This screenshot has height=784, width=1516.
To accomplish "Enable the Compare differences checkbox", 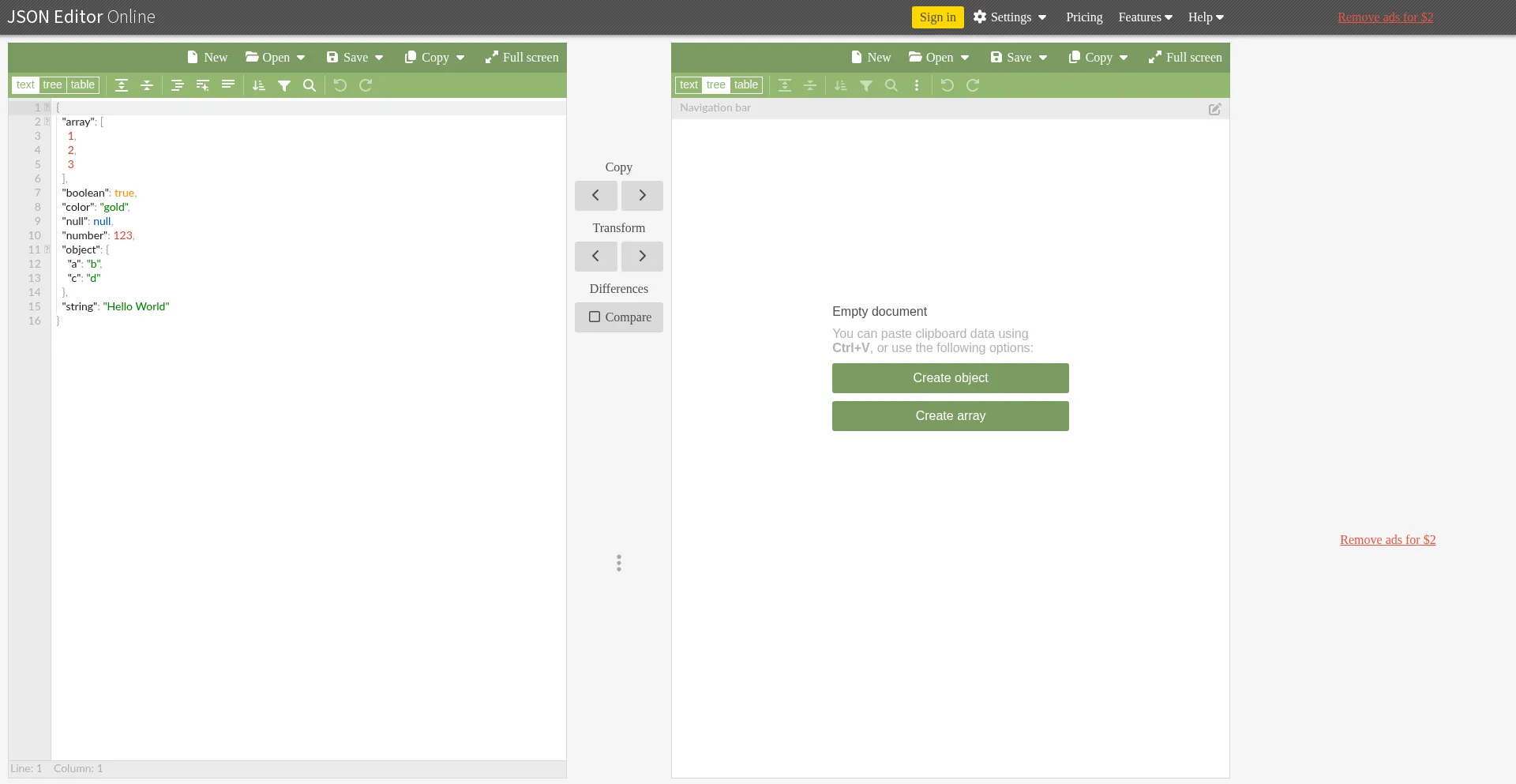I will pos(619,317).
